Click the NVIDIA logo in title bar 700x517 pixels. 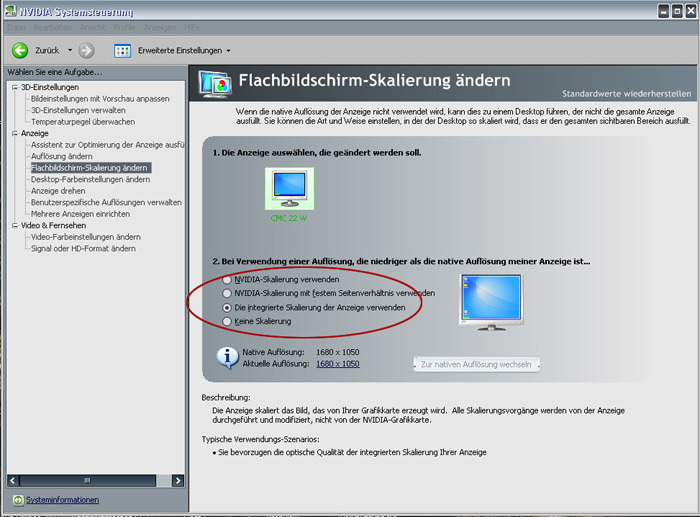pos(10,10)
